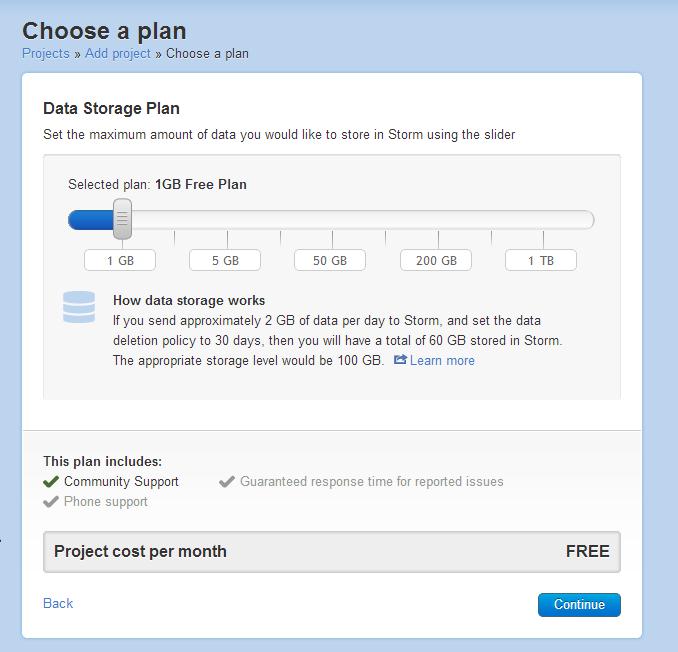Click the gray Phone support checkmark

tap(51, 501)
